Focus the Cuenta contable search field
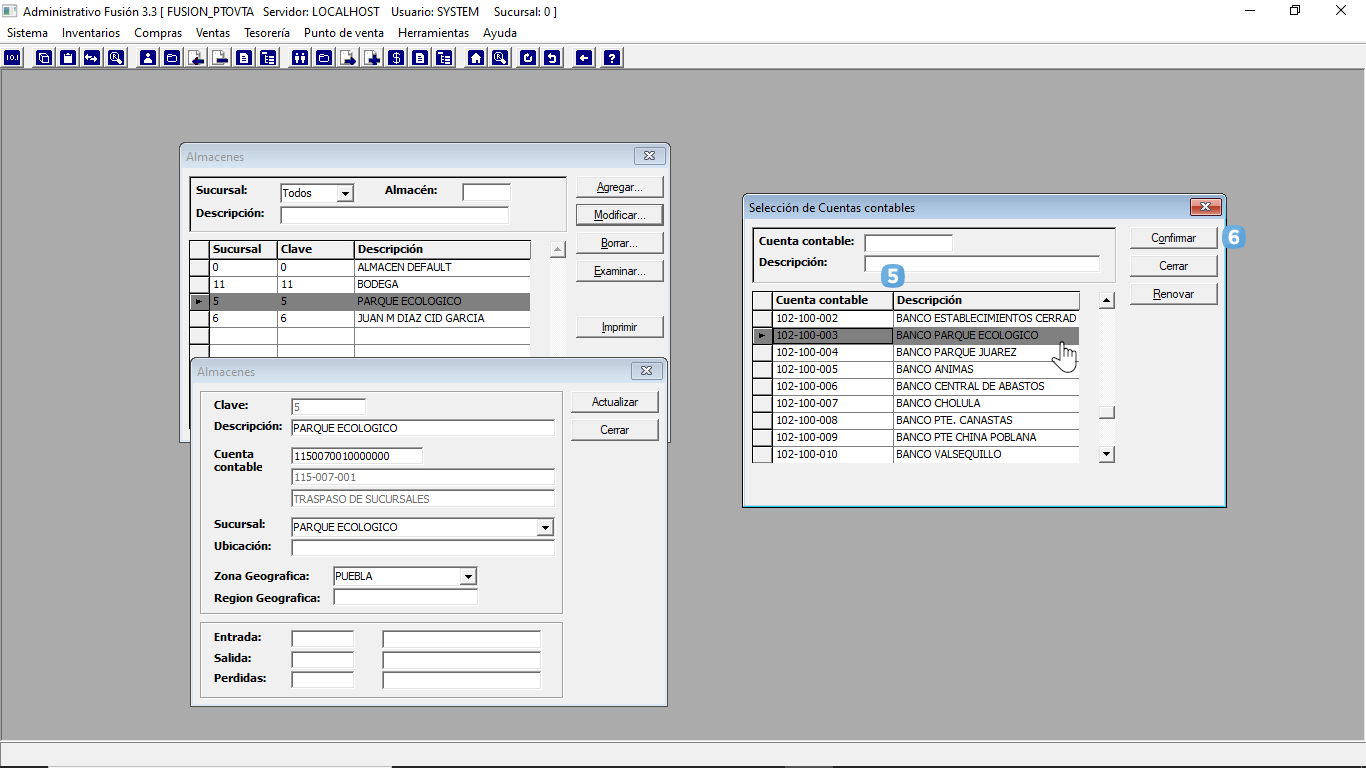Screen dimensions: 1366x768 908,243
